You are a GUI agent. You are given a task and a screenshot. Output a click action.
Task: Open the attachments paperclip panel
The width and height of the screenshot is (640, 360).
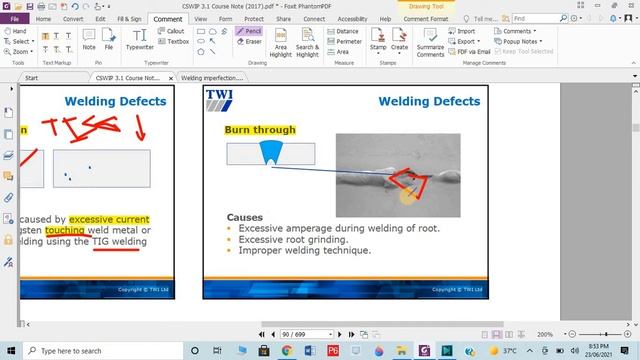8,198
